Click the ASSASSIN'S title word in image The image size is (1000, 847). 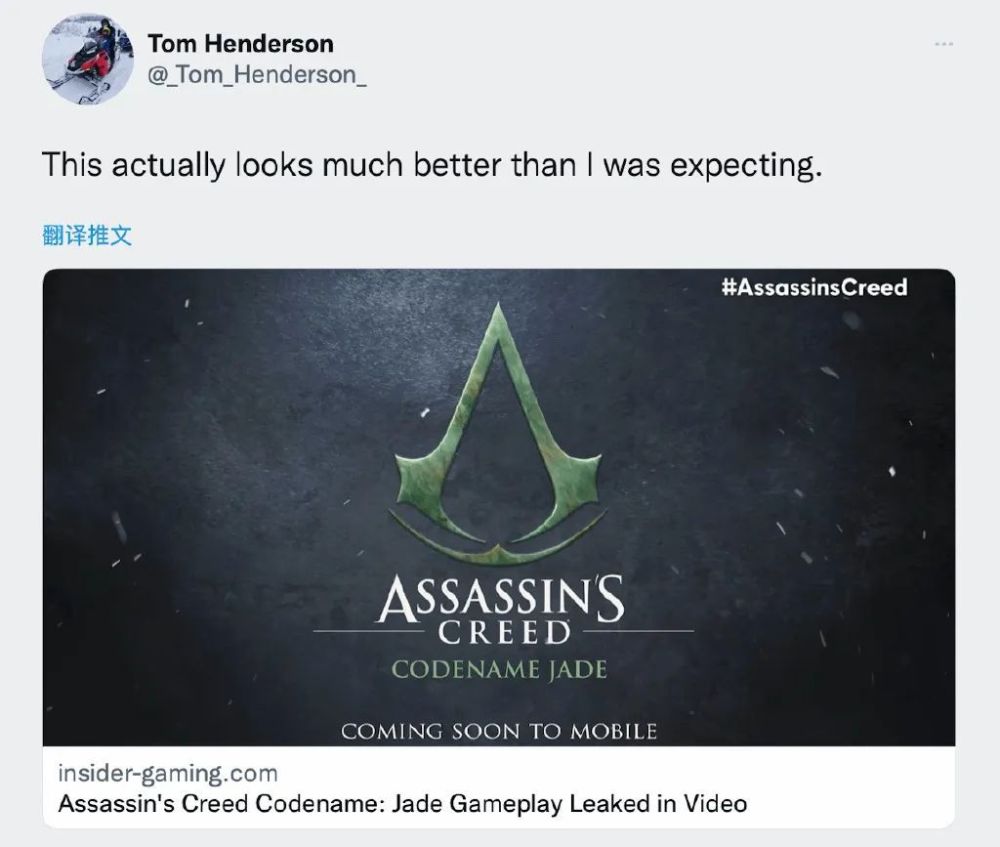tap(501, 598)
